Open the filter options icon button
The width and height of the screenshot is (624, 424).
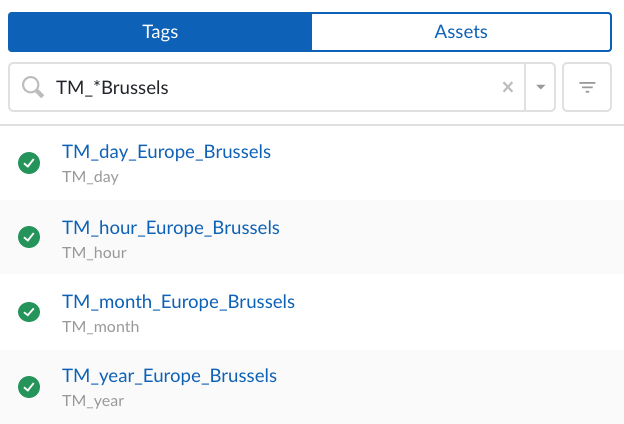point(587,88)
